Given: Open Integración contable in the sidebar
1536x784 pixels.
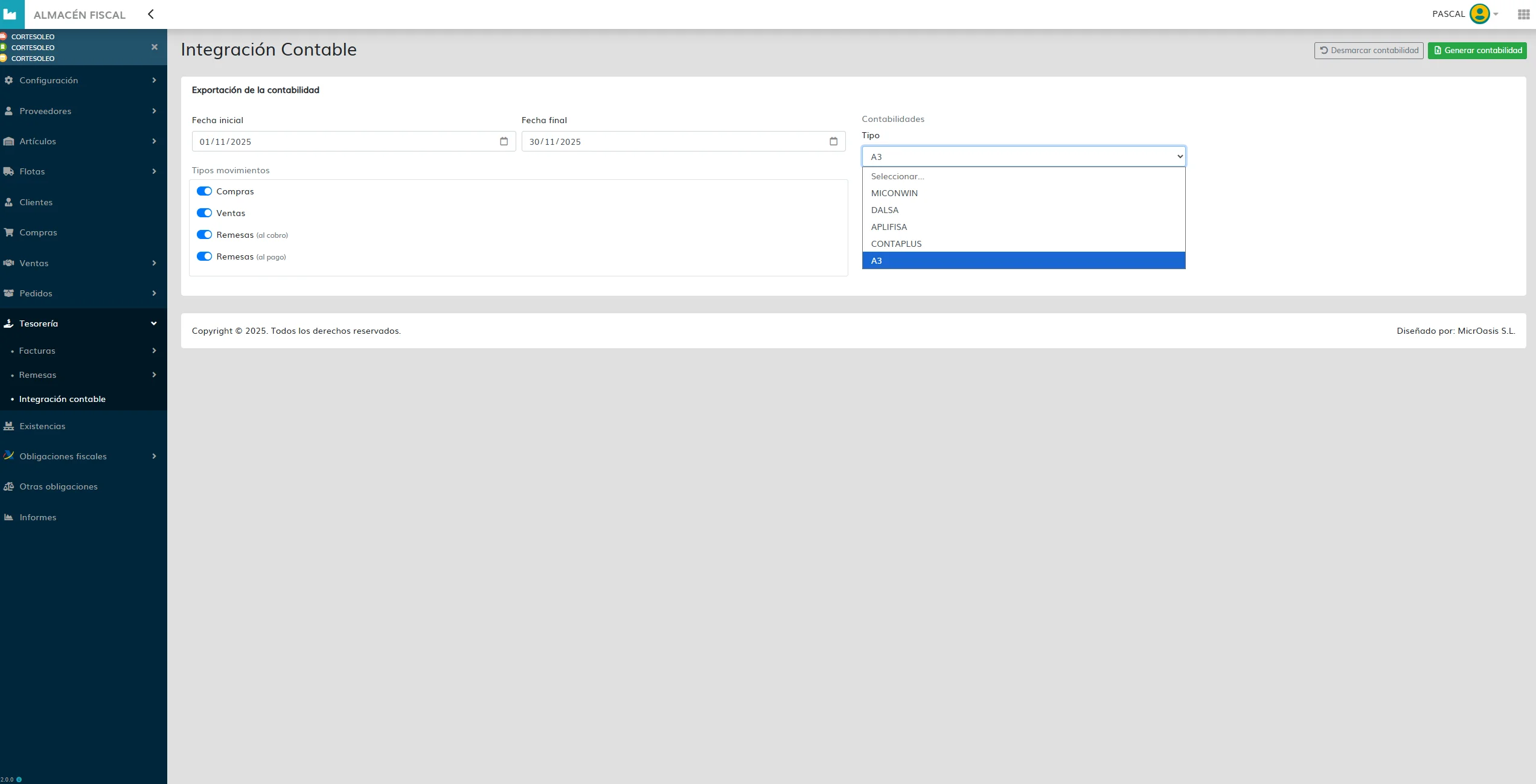Looking at the screenshot, I should 62,399.
